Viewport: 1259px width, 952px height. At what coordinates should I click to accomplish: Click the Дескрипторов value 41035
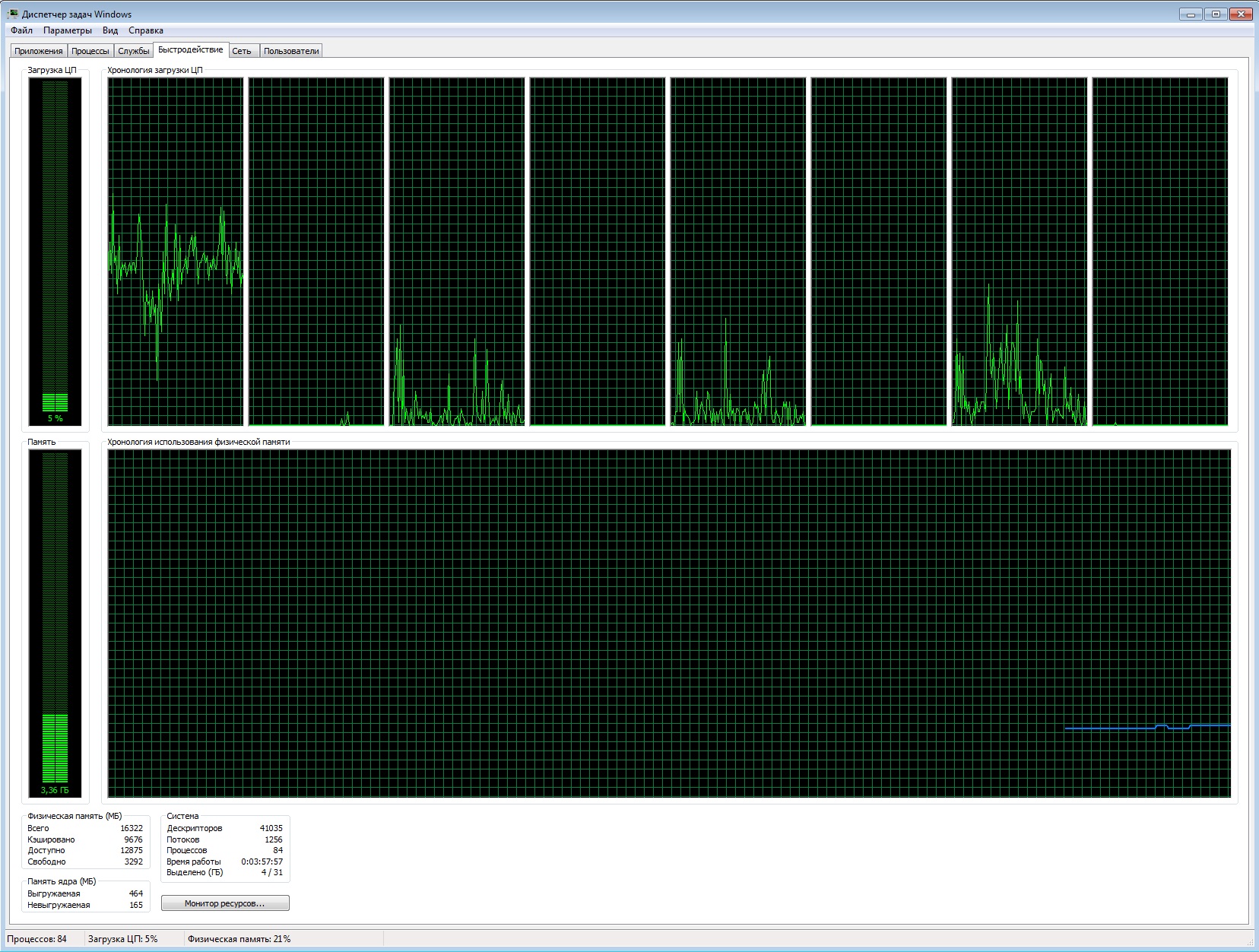click(x=271, y=828)
